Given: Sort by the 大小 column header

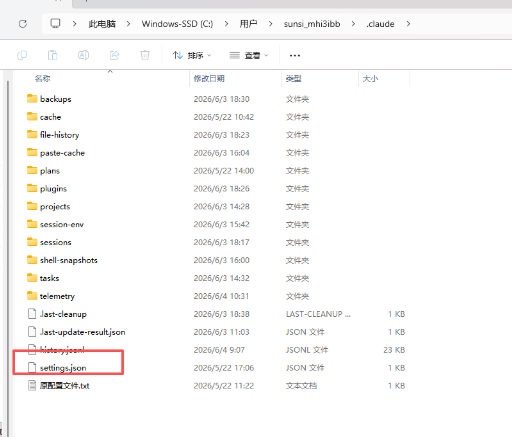Looking at the screenshot, I should pyautogui.click(x=370, y=79).
